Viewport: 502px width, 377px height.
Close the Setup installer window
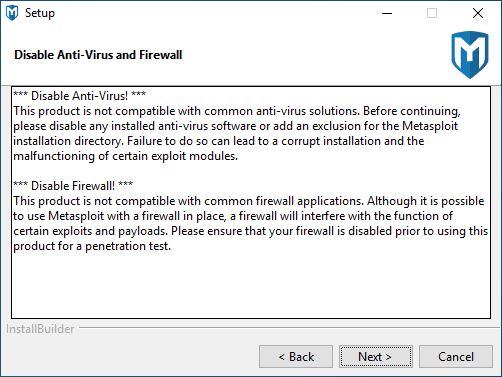478,13
